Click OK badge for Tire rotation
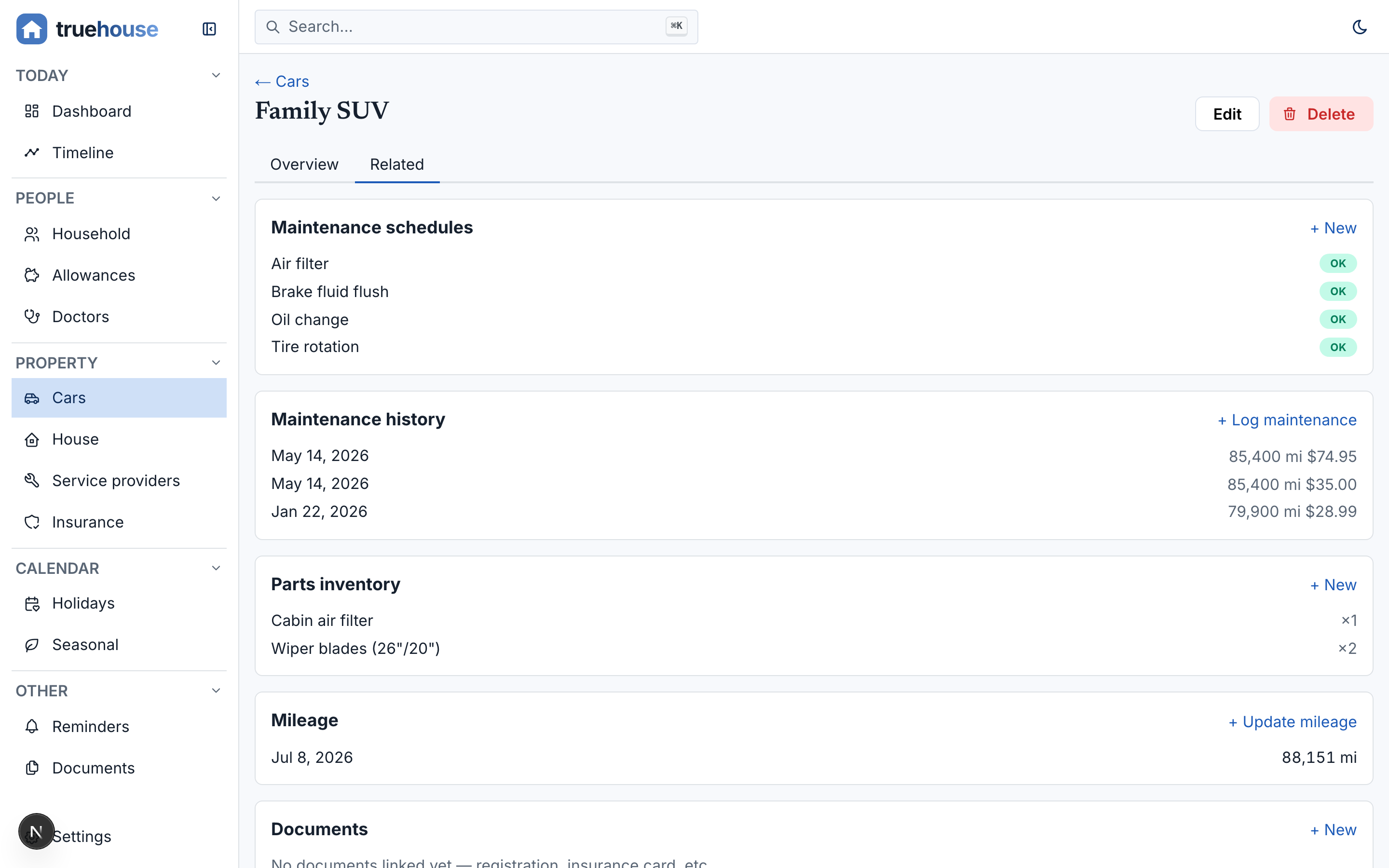Screen dimensions: 1389x868 [x=1338, y=347]
